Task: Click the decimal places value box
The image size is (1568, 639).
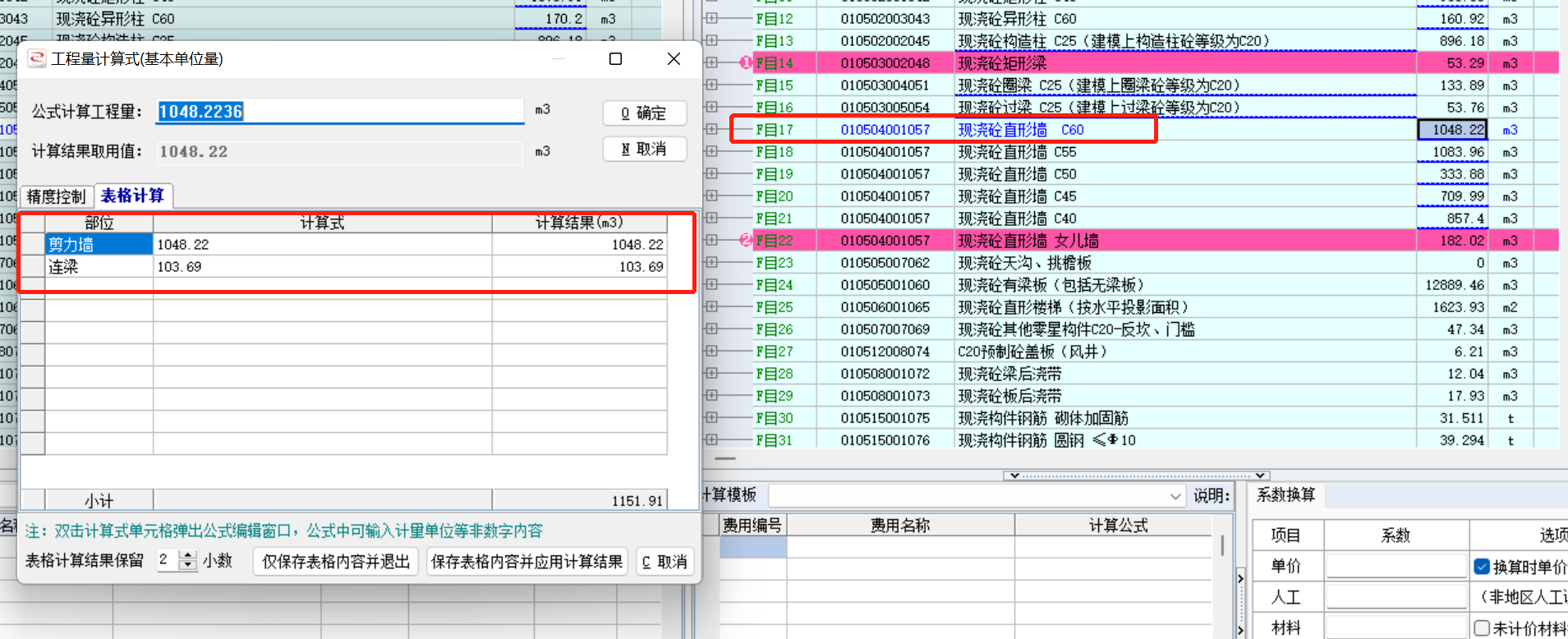Action: (168, 560)
